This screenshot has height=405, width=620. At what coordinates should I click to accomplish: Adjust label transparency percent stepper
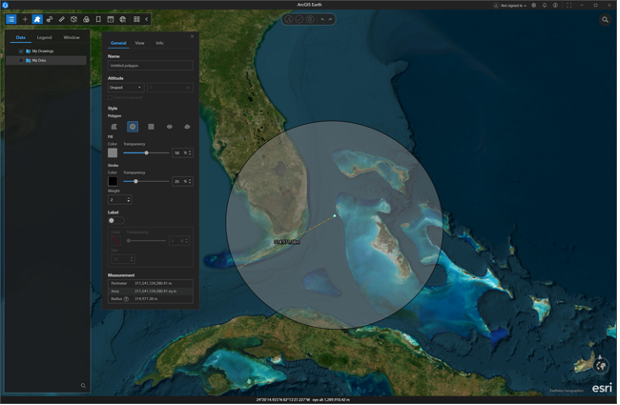pyautogui.click(x=187, y=241)
